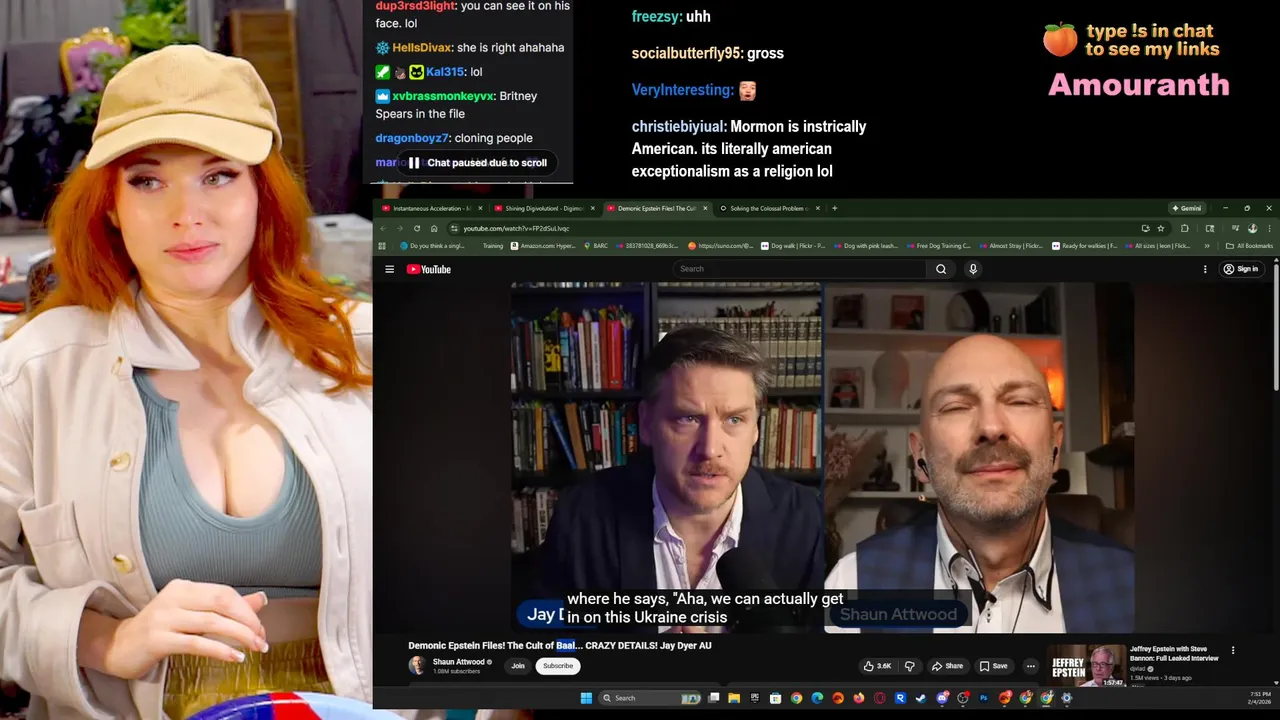Click the YouTube search magnifier button

pos(941,269)
